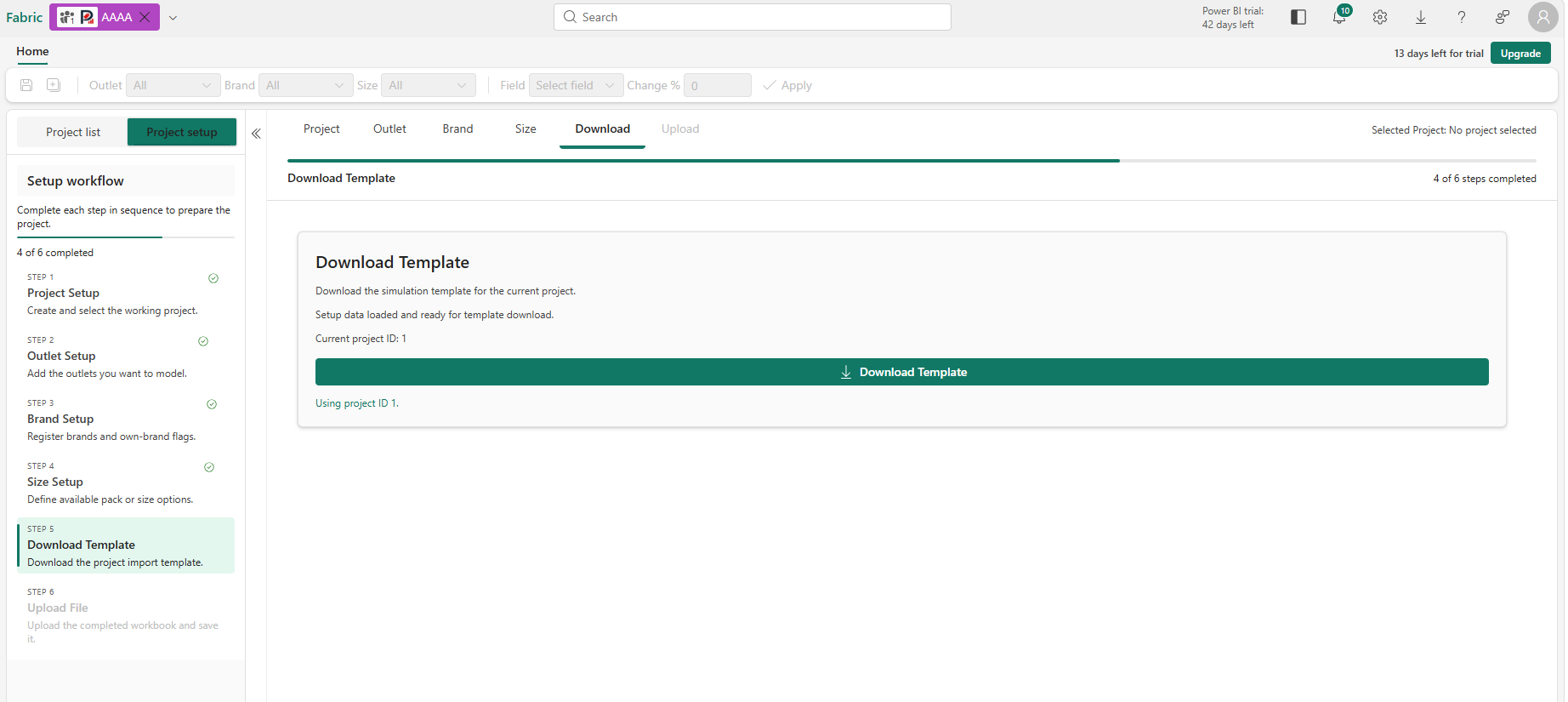The width and height of the screenshot is (1568, 702).
Task: Open Step 1 Project Setup in workflow
Action: [x=126, y=294]
